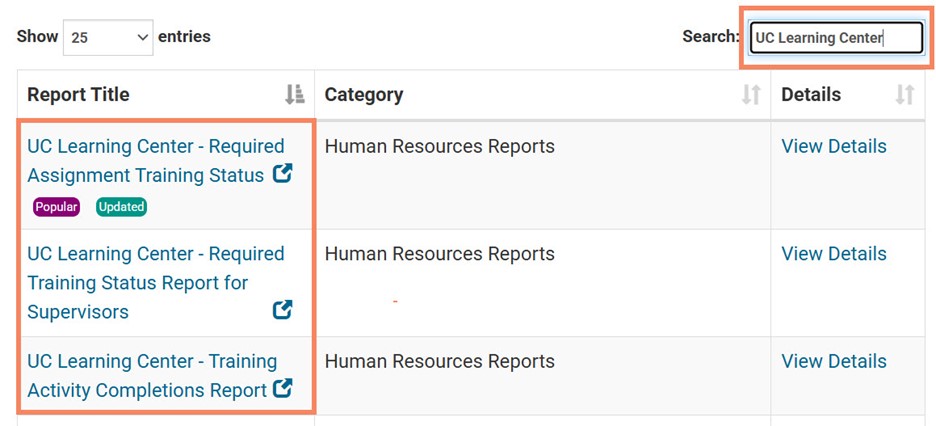Click the green Updated badge

point(121,207)
